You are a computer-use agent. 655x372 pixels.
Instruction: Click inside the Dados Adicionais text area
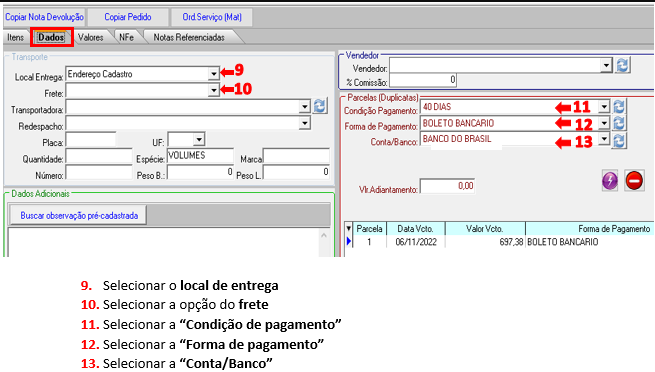(163, 242)
